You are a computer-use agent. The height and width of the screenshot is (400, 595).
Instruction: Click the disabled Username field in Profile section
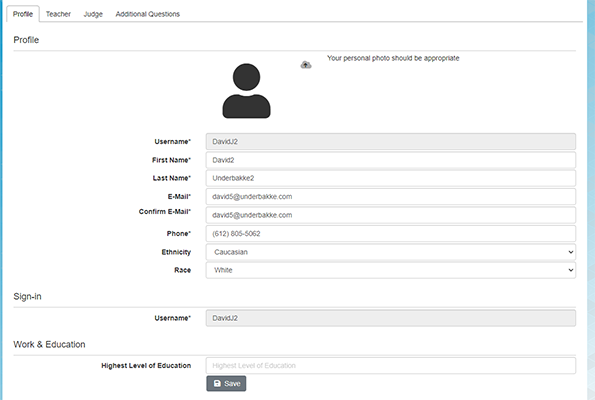390,142
